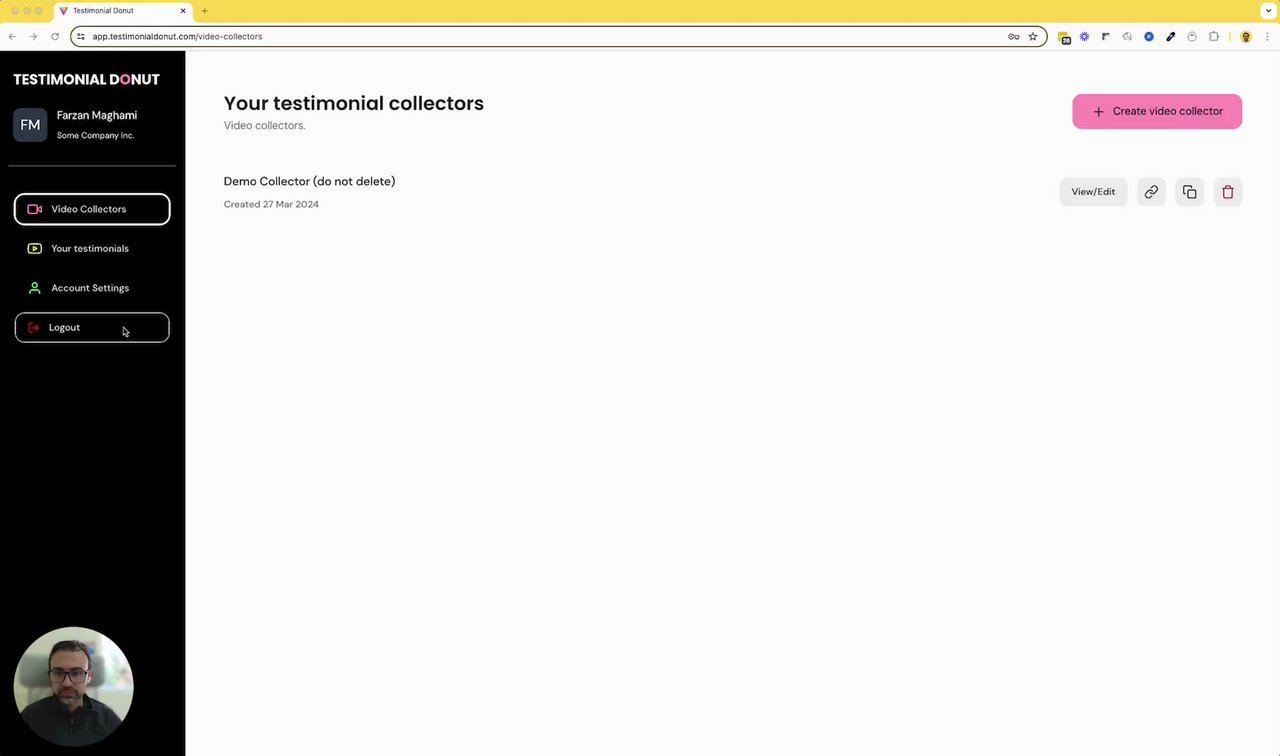Open the password key icon in address bar

click(x=1013, y=37)
